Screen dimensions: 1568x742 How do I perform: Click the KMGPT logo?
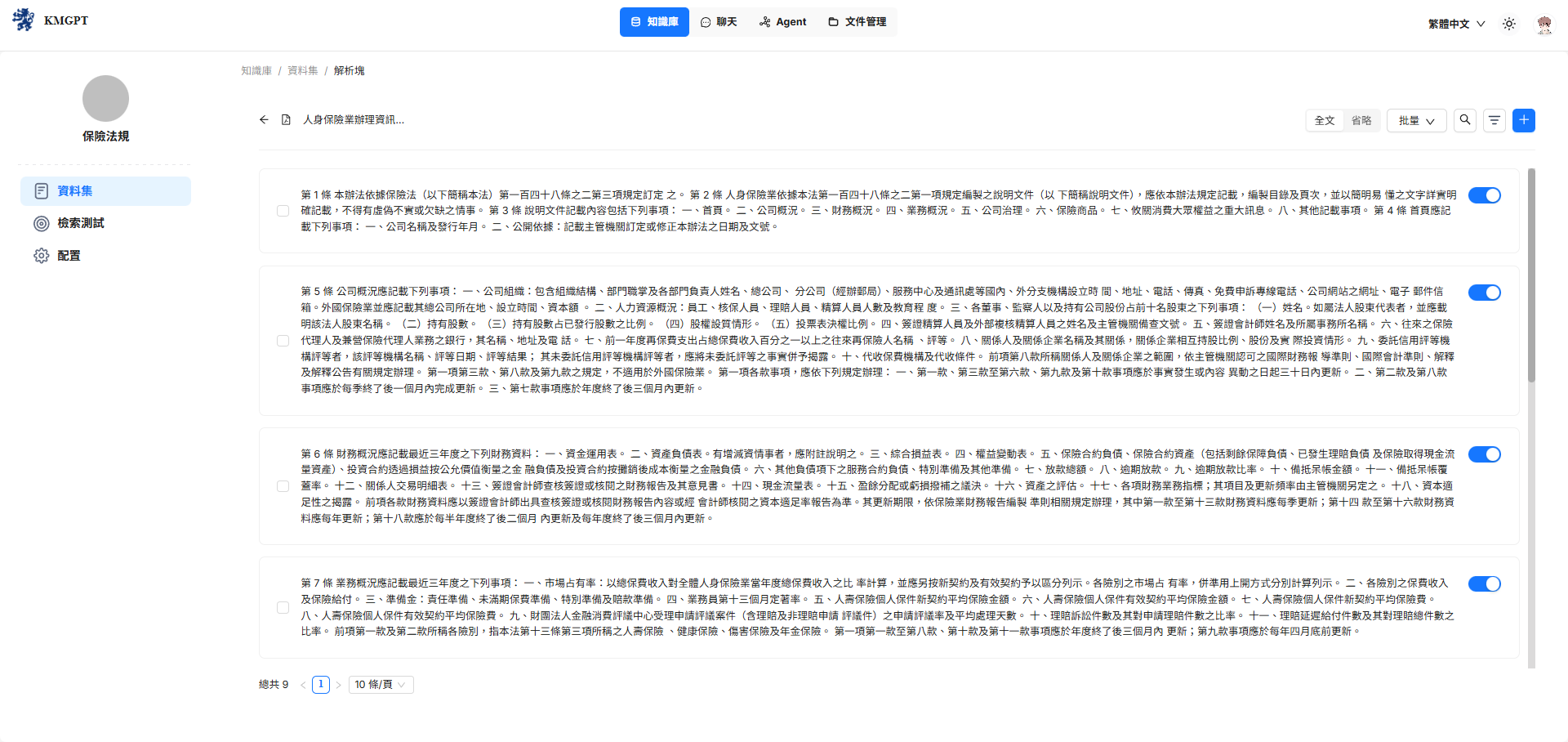point(51,20)
